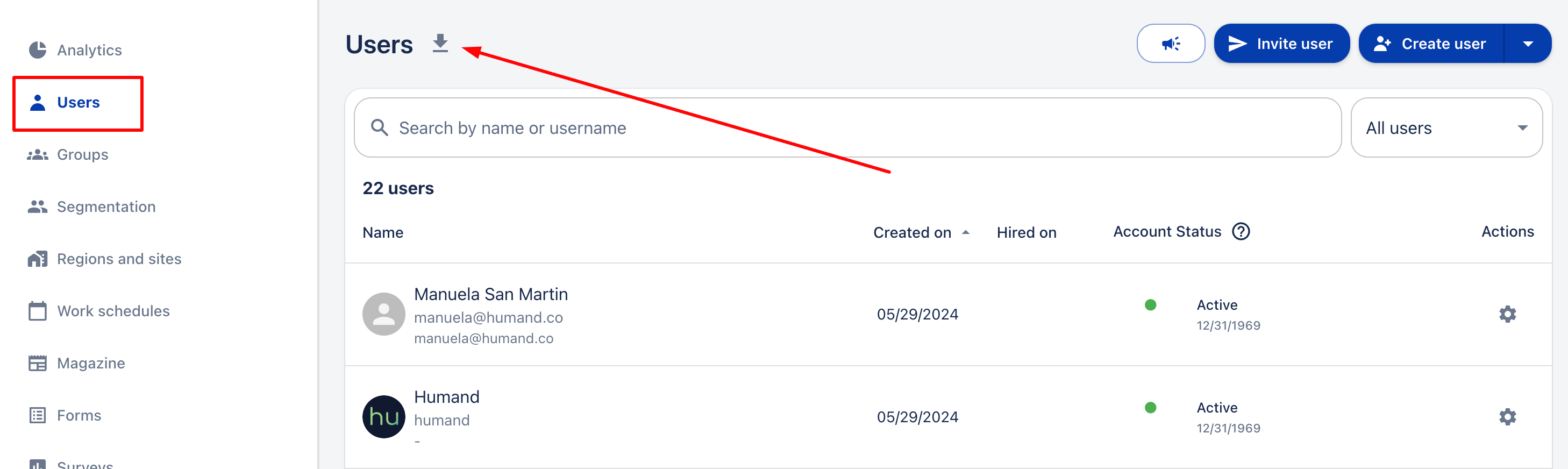This screenshot has height=469, width=1568.
Task: Open settings gear for Humand user
Action: pyautogui.click(x=1507, y=417)
